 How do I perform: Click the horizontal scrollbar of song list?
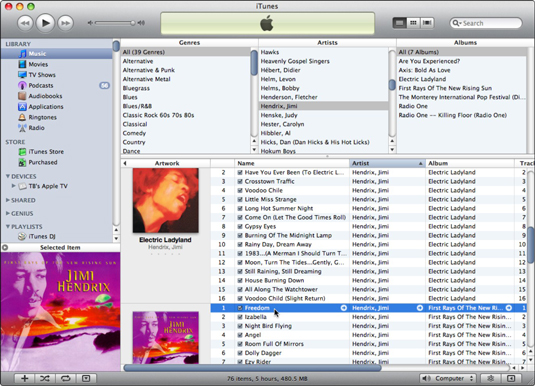click(x=252, y=368)
